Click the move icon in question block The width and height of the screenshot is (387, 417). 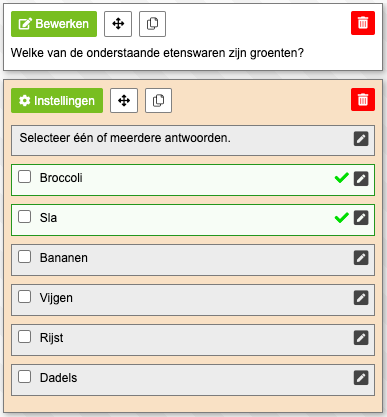tap(118, 24)
